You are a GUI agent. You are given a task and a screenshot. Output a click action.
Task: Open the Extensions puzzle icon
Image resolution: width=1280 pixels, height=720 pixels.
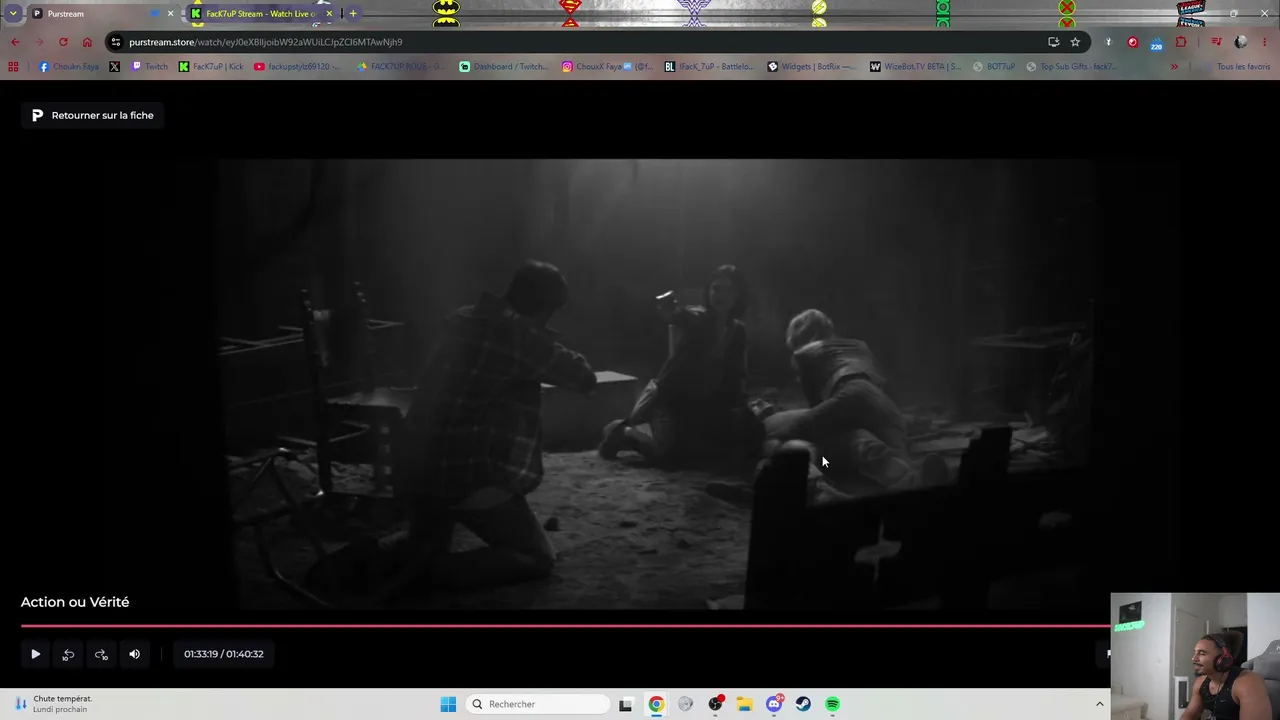coord(1181,42)
